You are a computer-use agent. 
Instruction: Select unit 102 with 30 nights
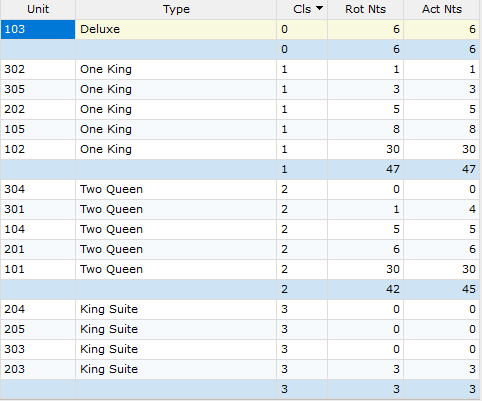(240, 149)
